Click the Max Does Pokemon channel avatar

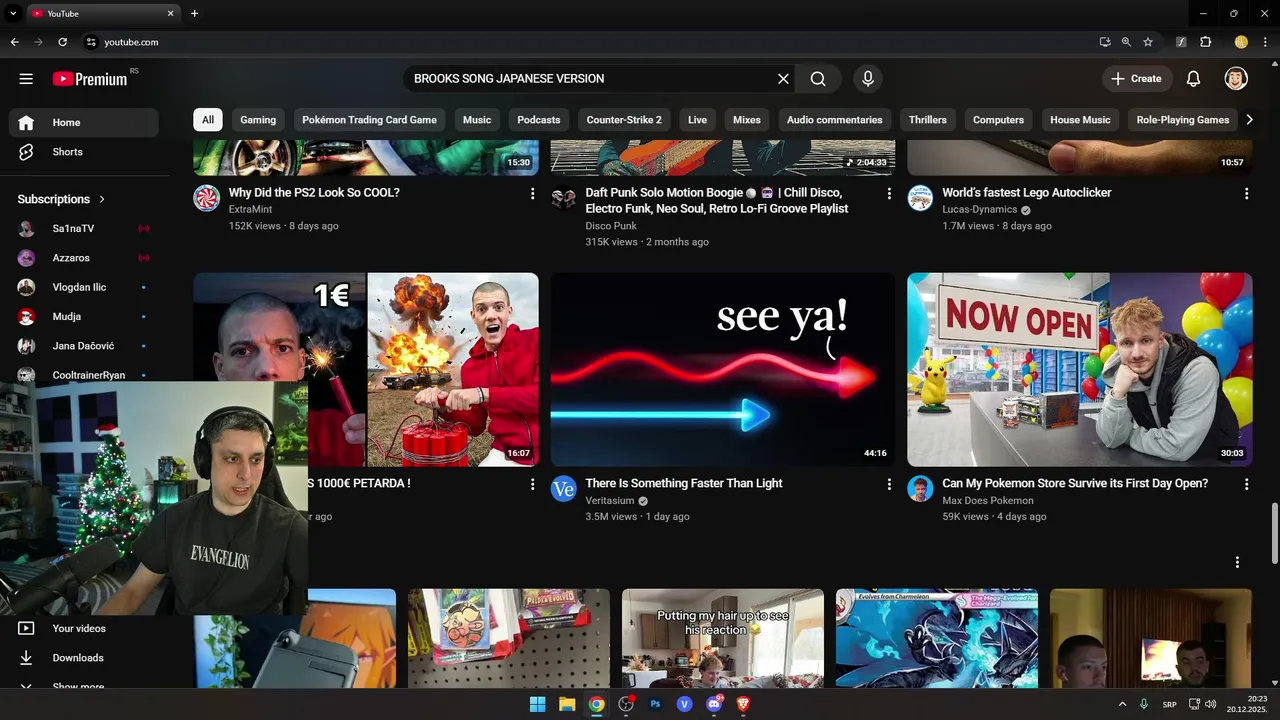920,488
